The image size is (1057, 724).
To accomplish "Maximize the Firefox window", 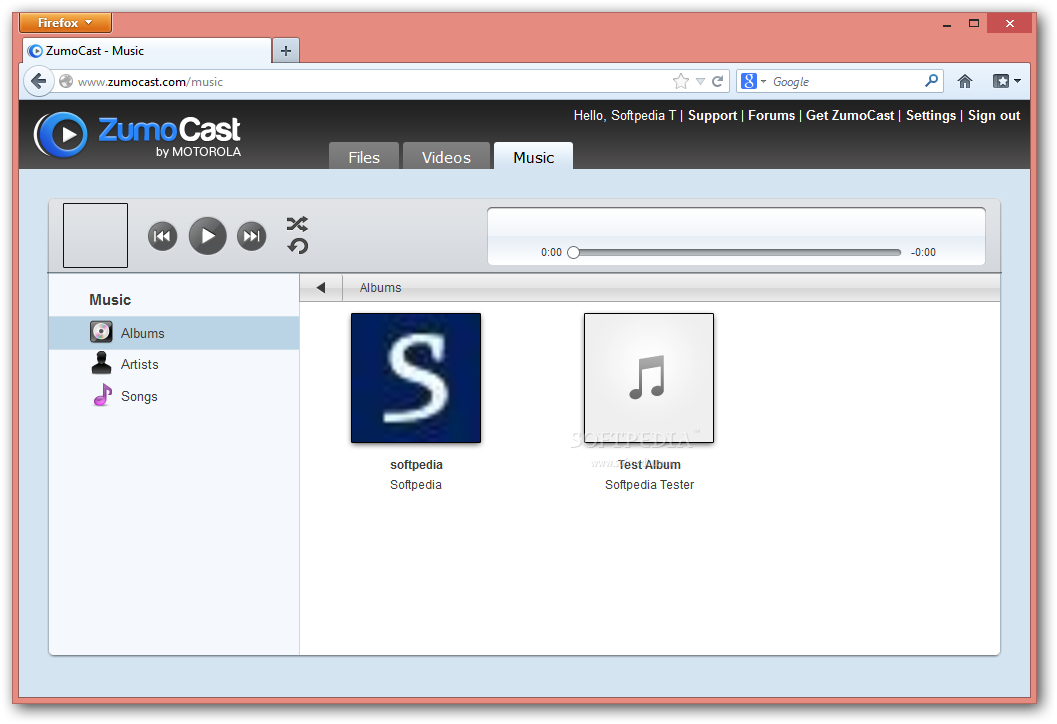I will 974,24.
